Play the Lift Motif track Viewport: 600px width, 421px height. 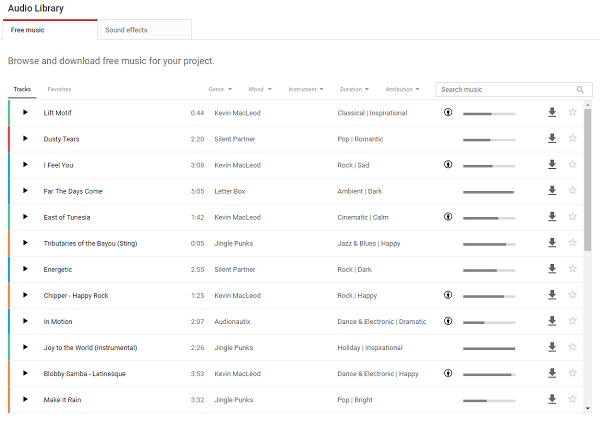[x=25, y=113]
